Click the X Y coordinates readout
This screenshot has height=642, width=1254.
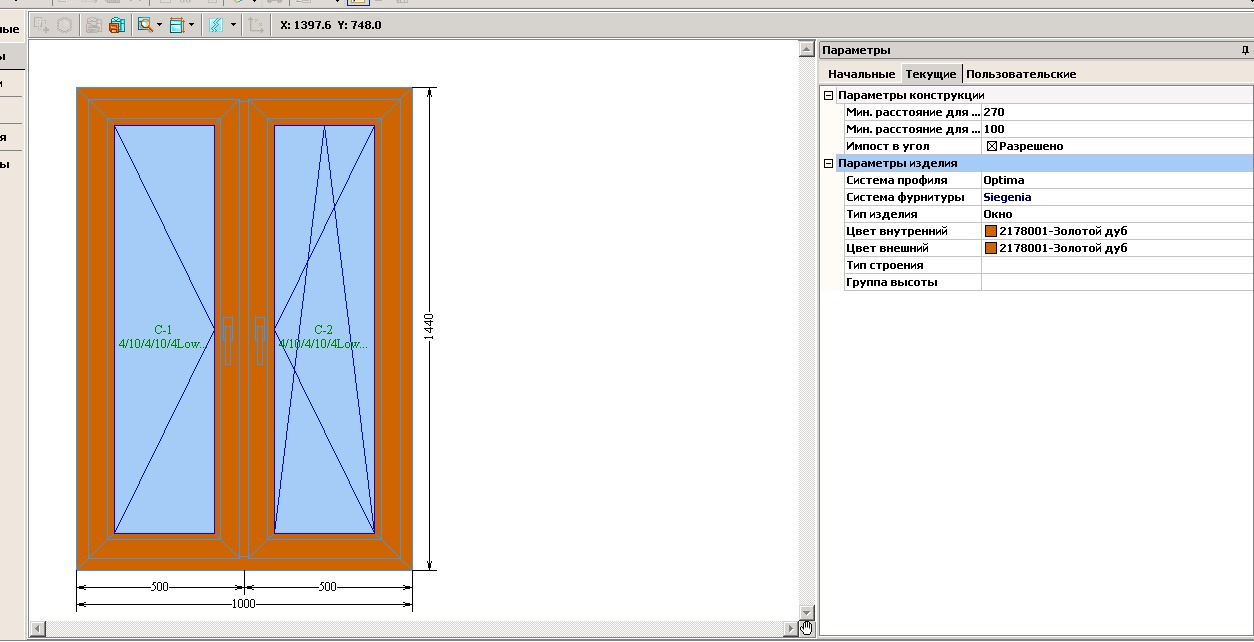(331, 25)
